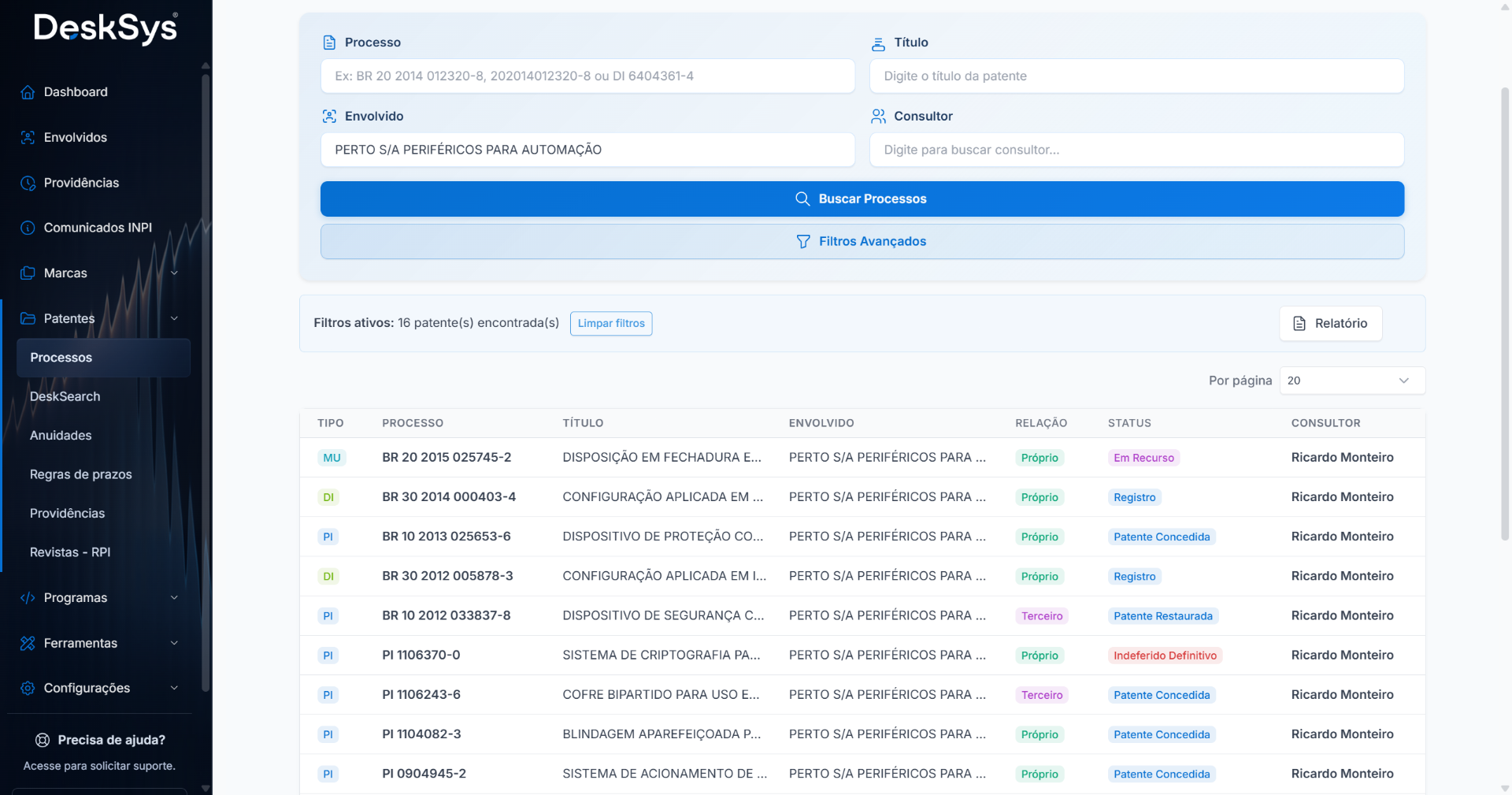Click the Relatório button

coord(1331,323)
